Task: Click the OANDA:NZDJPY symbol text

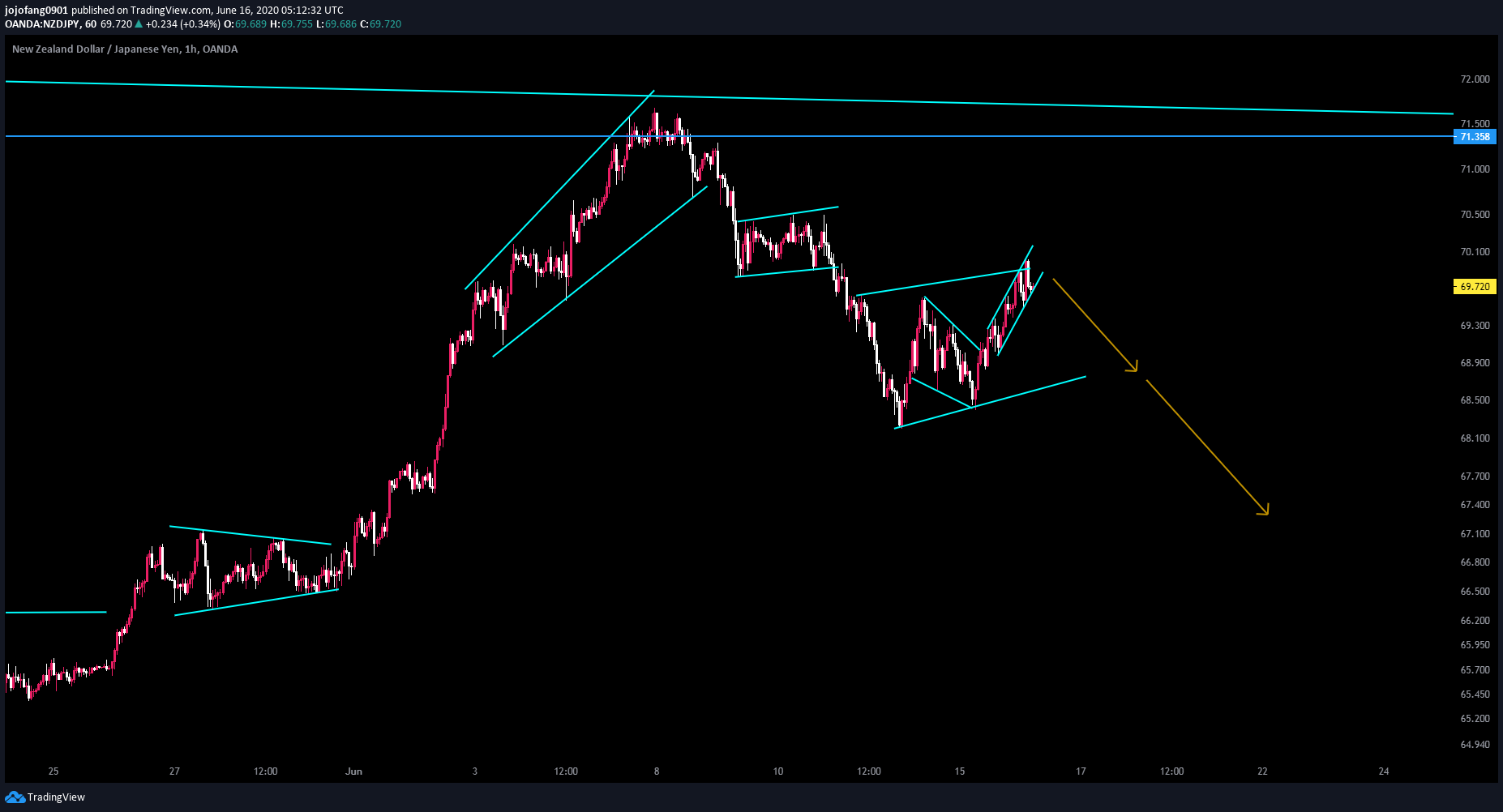Action: point(43,24)
